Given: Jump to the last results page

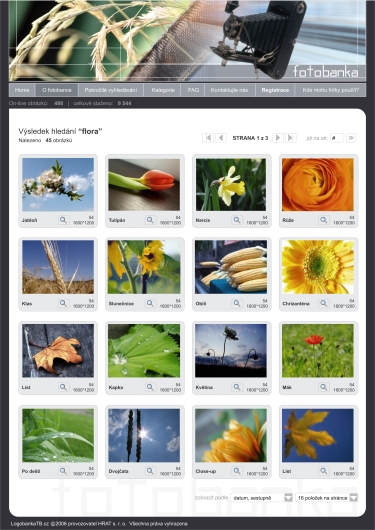Looking at the screenshot, I should 291,138.
